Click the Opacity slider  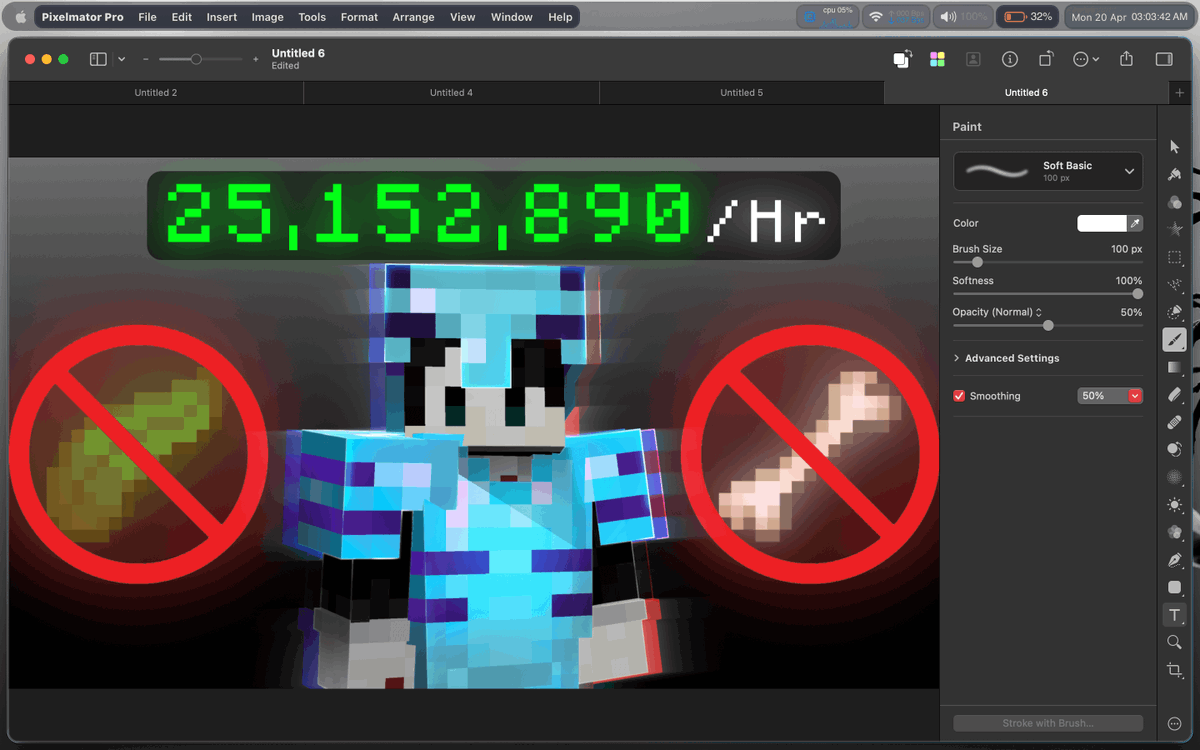click(1047, 325)
